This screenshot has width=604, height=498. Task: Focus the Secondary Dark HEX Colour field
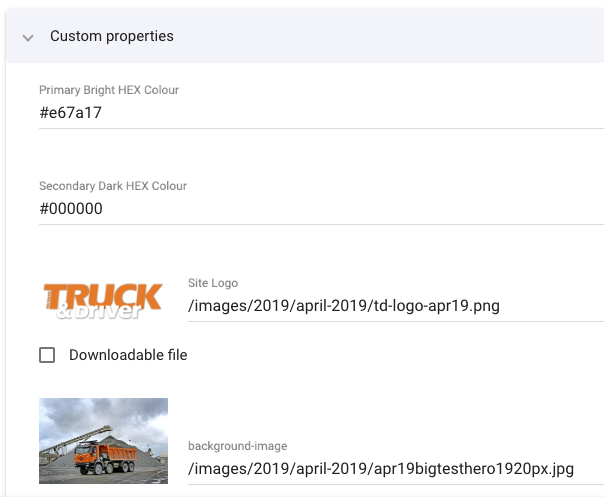(320, 209)
